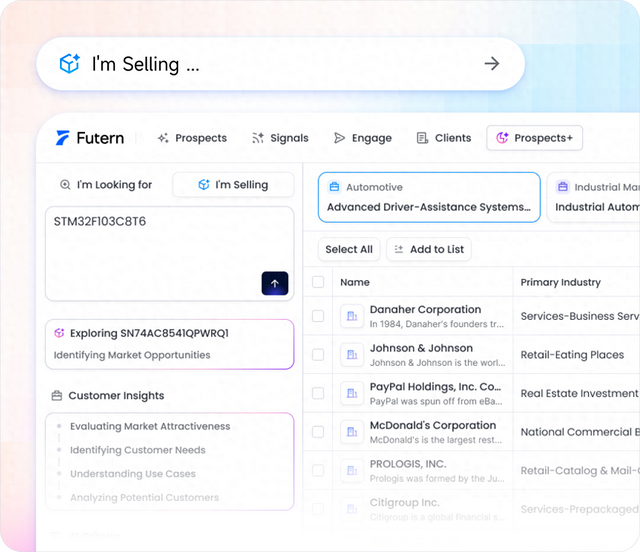Open the PayPal Holdings, Inc. company name
Viewport: 640px width, 552px height.
click(x=435, y=387)
